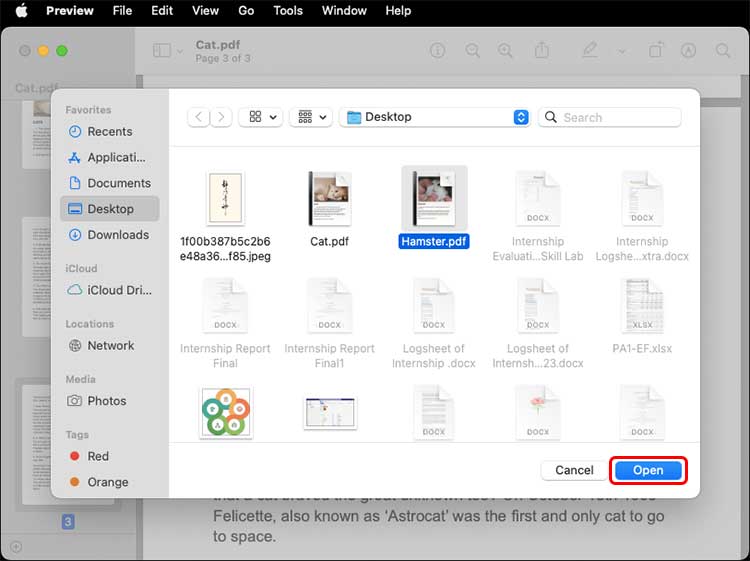The image size is (750, 561).
Task: Click the Open button
Action: (x=648, y=470)
